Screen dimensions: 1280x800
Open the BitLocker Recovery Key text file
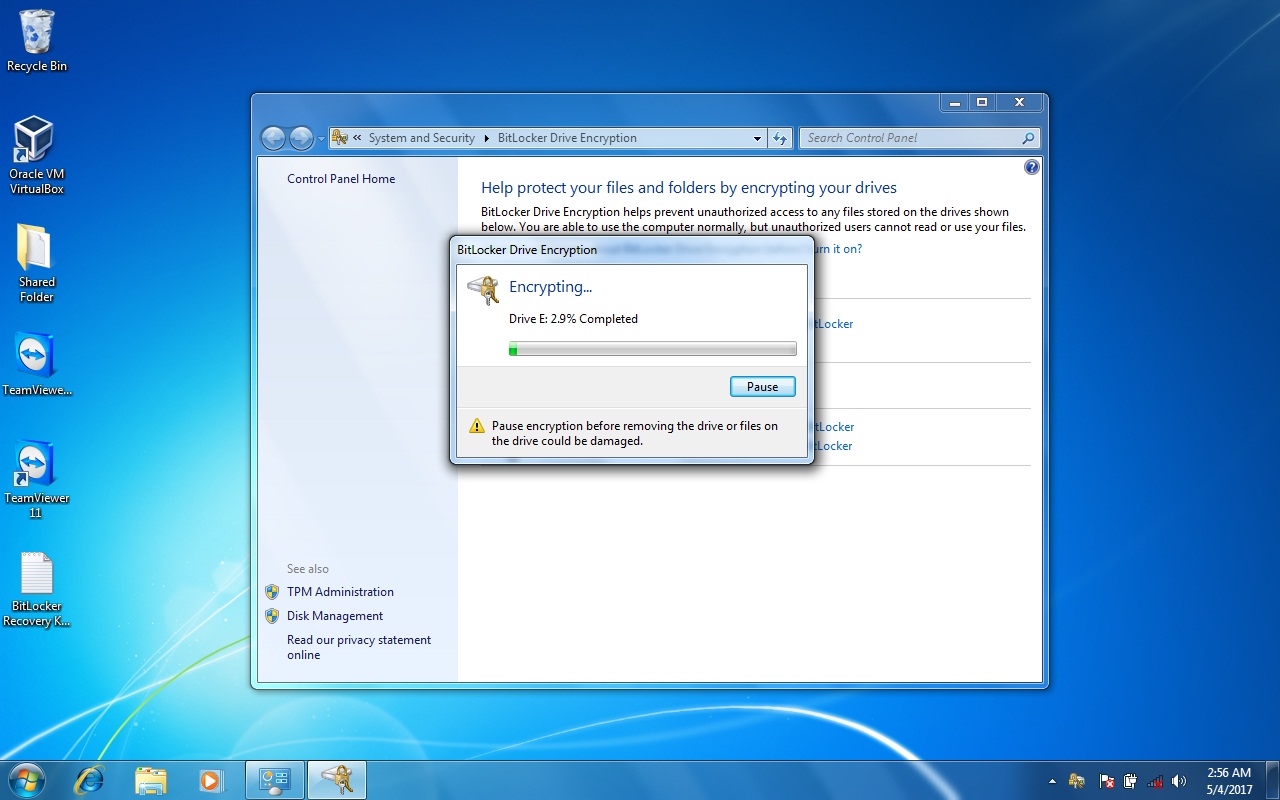pos(36,590)
